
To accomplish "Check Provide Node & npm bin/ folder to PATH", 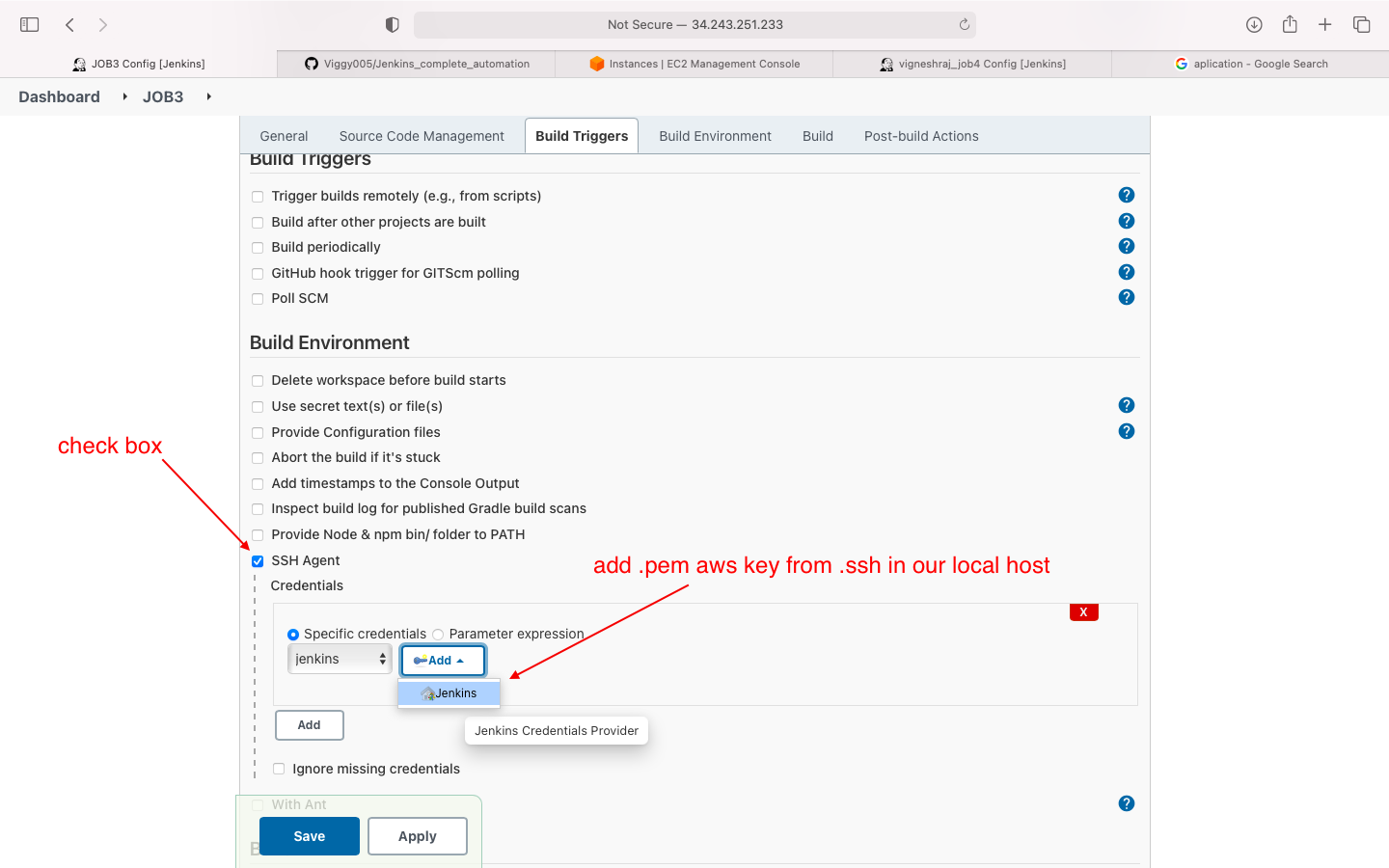I will [x=258, y=535].
